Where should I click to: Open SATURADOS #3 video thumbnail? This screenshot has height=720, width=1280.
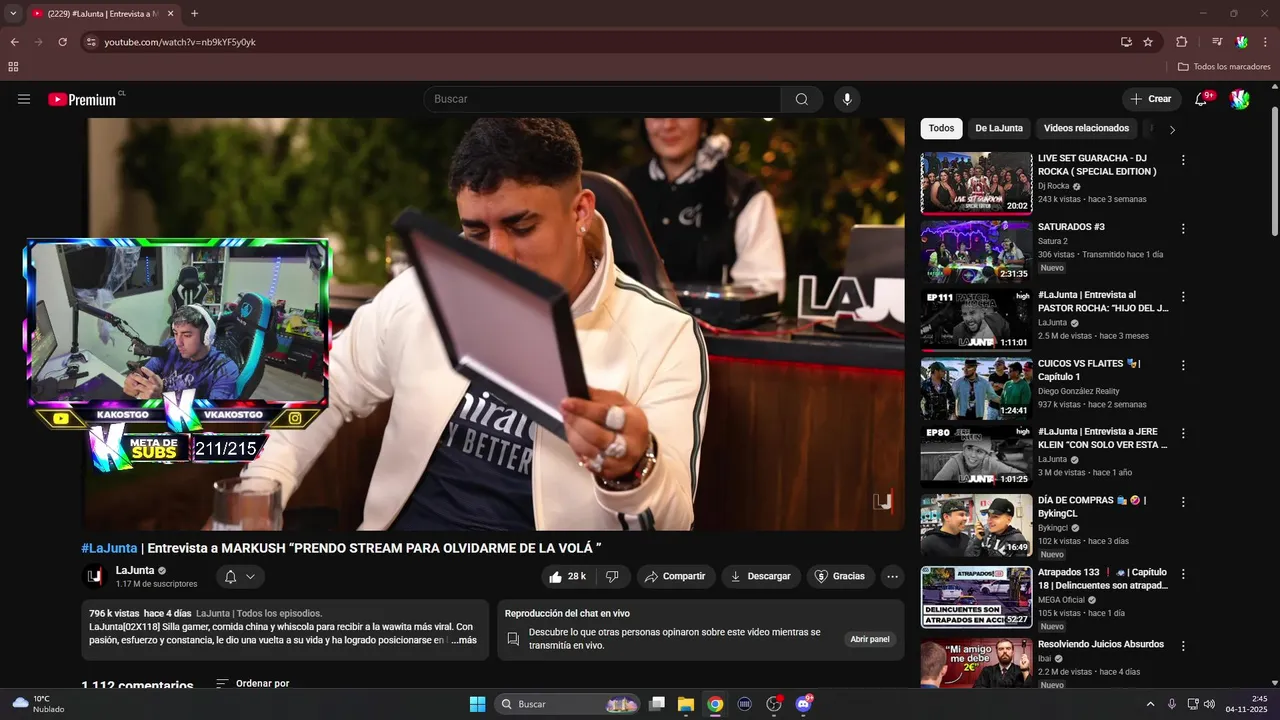click(976, 251)
